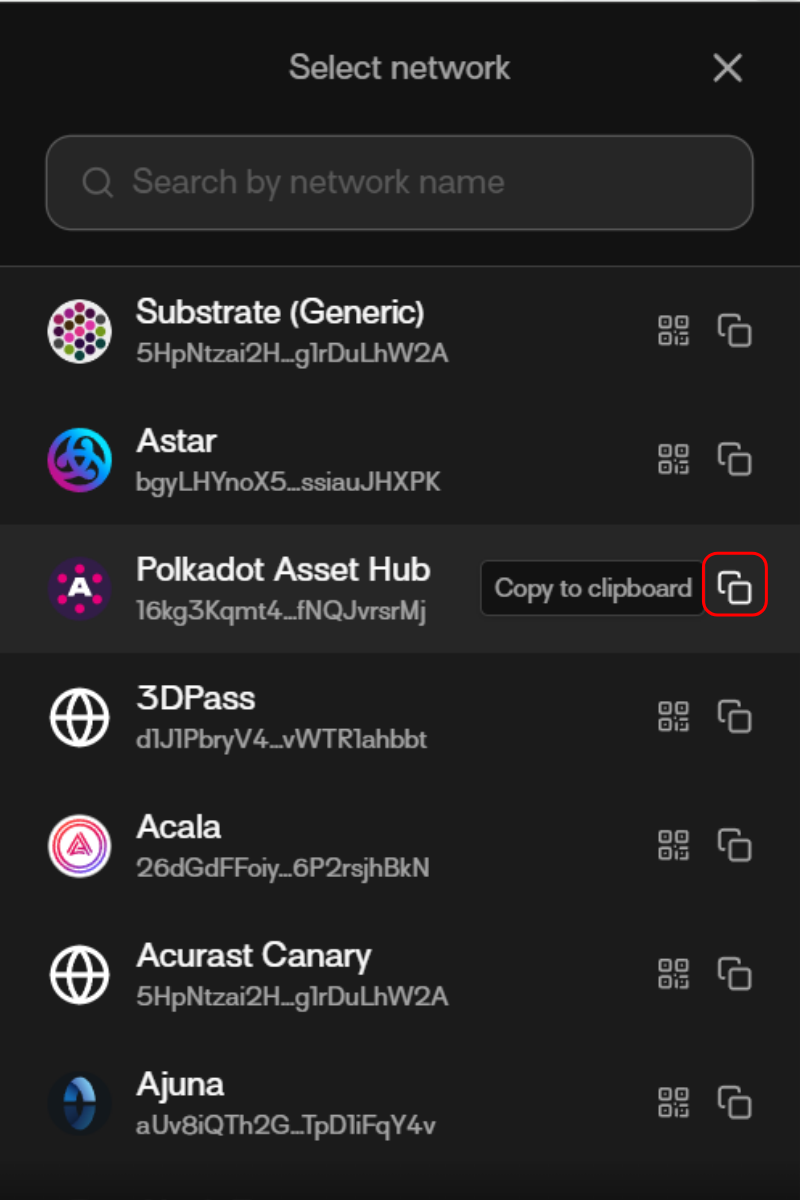This screenshot has height=1200, width=800.
Task: Copy the Astar address to clipboard
Action: point(735,460)
